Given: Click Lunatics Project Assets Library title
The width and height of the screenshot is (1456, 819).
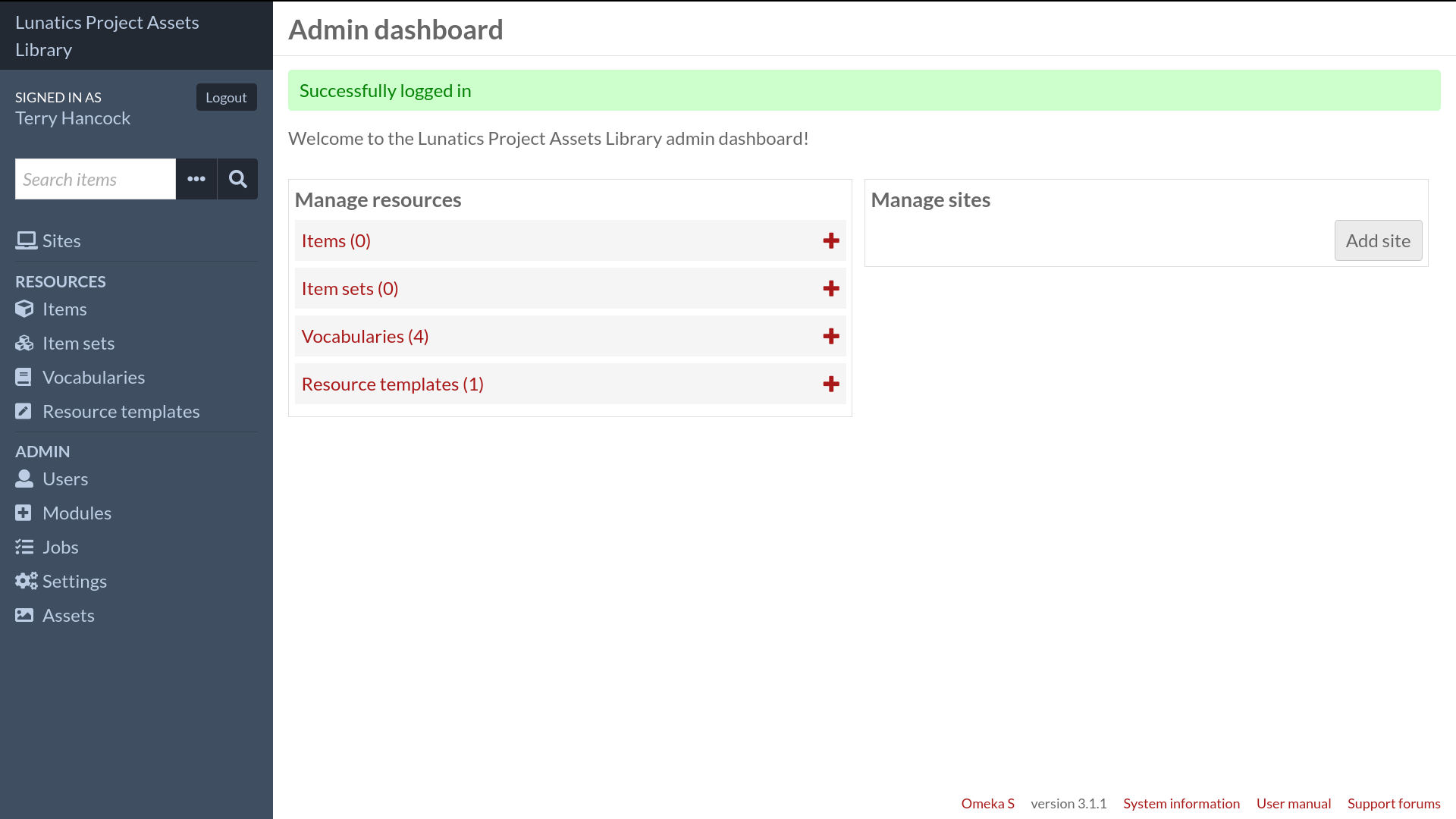Looking at the screenshot, I should coord(107,36).
